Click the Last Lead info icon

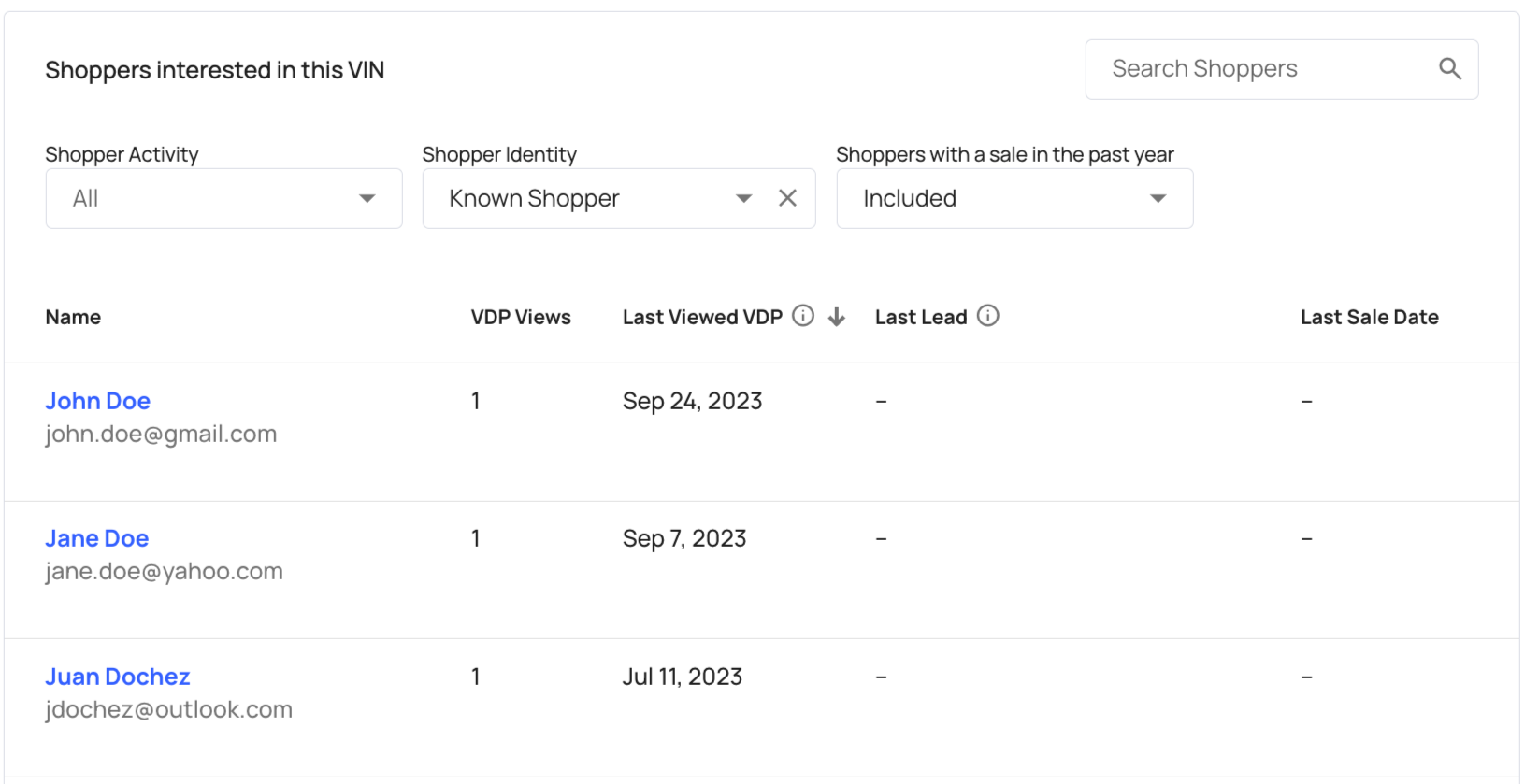[987, 316]
